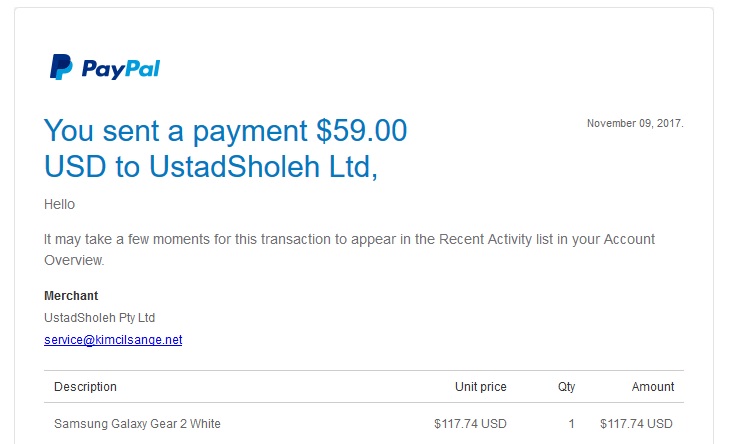Click the $117.74 USD unit price value
The width and height of the screenshot is (735, 444).
point(470,424)
